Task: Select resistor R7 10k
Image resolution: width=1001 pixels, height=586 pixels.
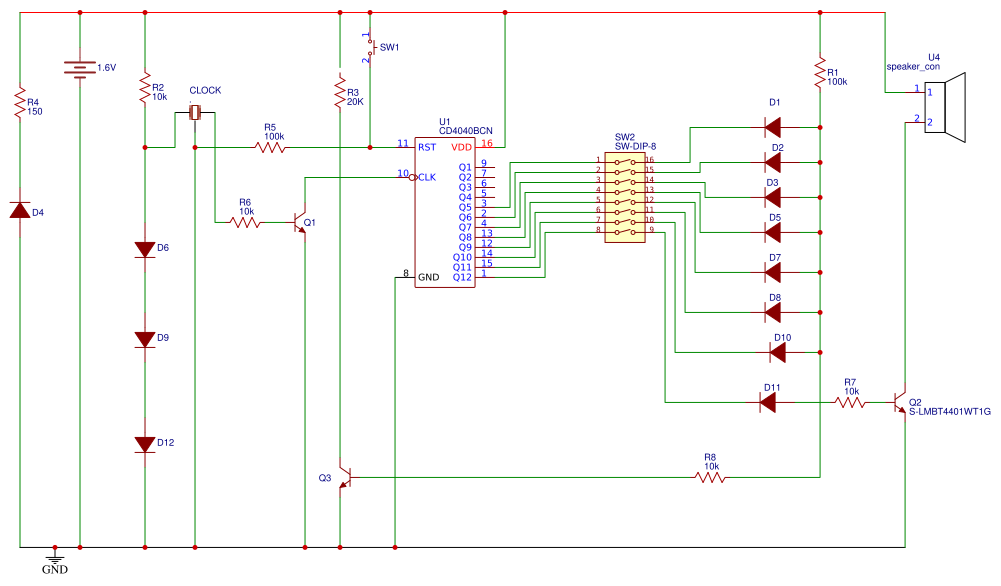Action: [x=850, y=402]
